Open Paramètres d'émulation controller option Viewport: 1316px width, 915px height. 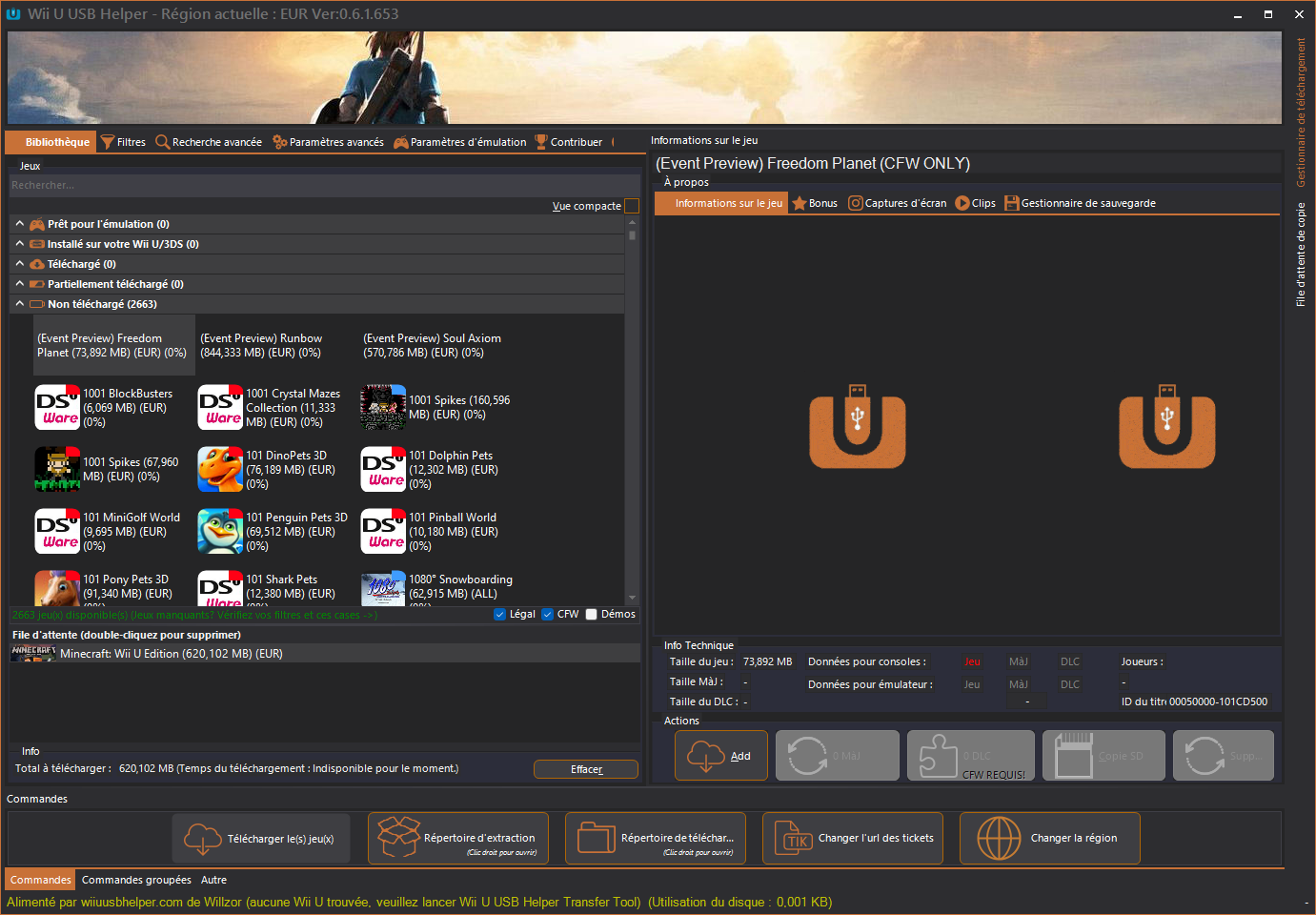click(x=460, y=142)
